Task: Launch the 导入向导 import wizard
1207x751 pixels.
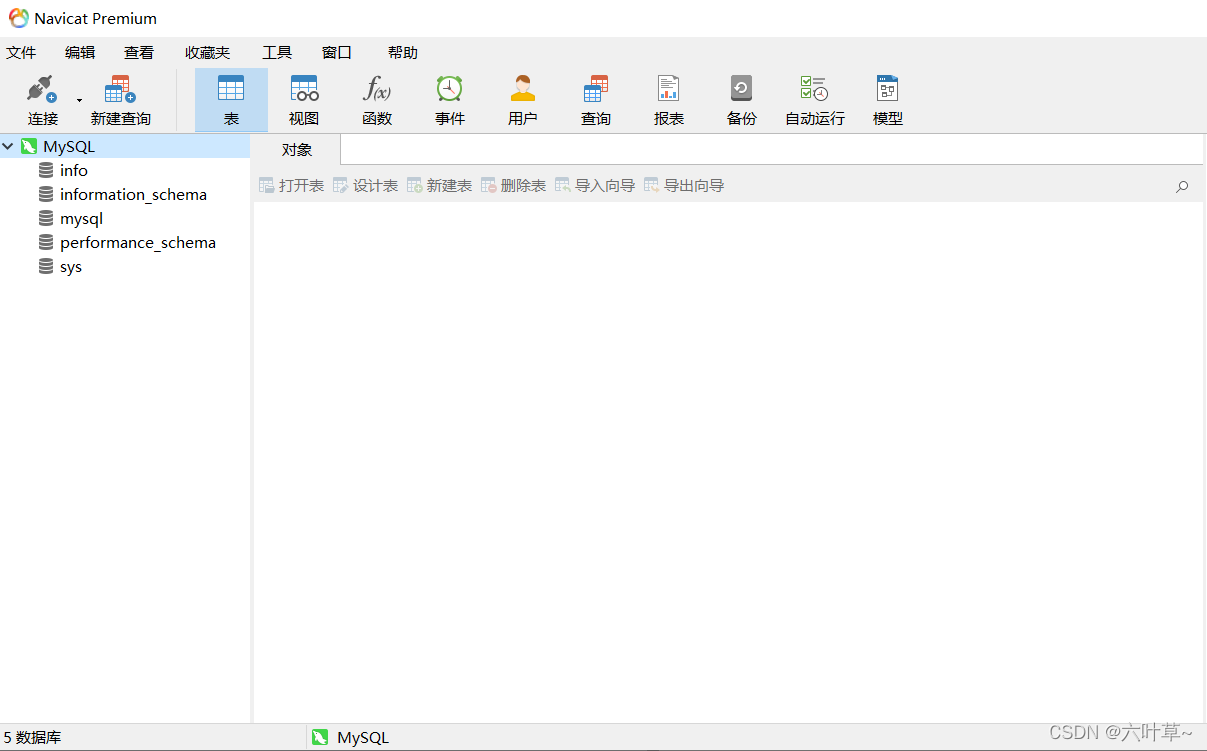Action: (x=595, y=185)
